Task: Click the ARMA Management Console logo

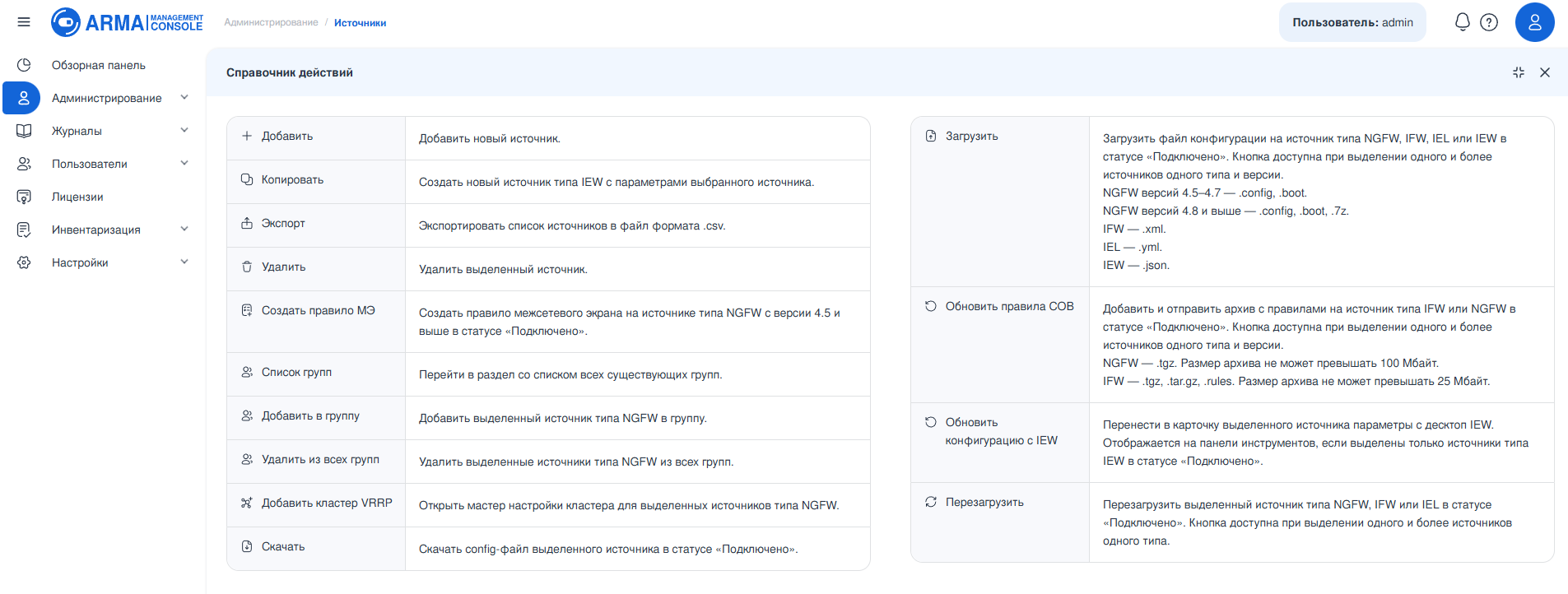Action: coord(127,22)
